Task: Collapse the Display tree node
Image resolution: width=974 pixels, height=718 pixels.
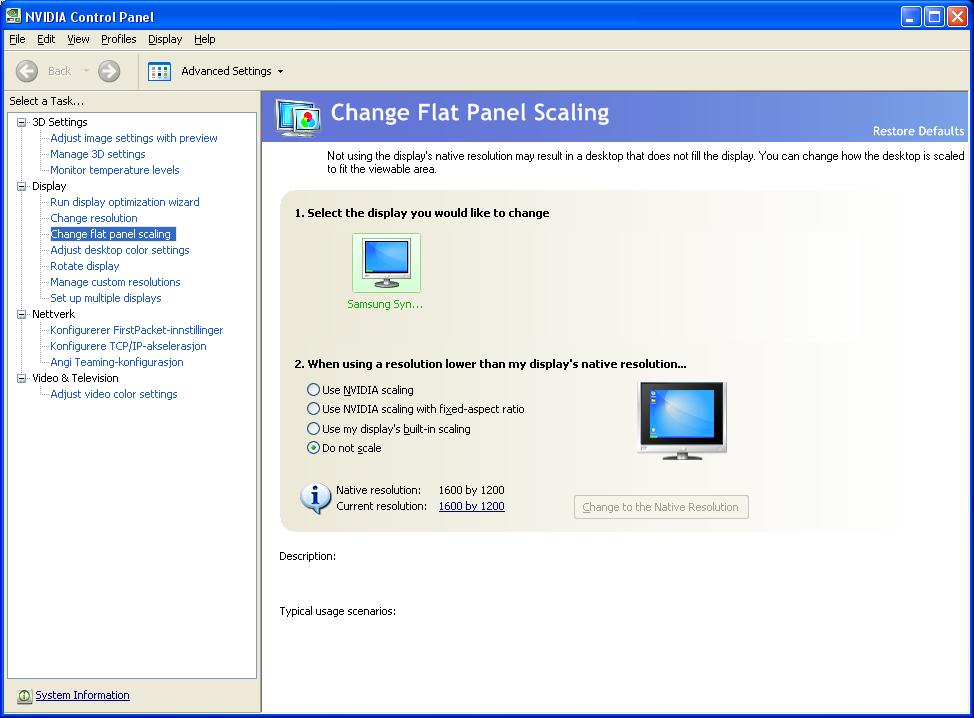Action: pos(22,186)
